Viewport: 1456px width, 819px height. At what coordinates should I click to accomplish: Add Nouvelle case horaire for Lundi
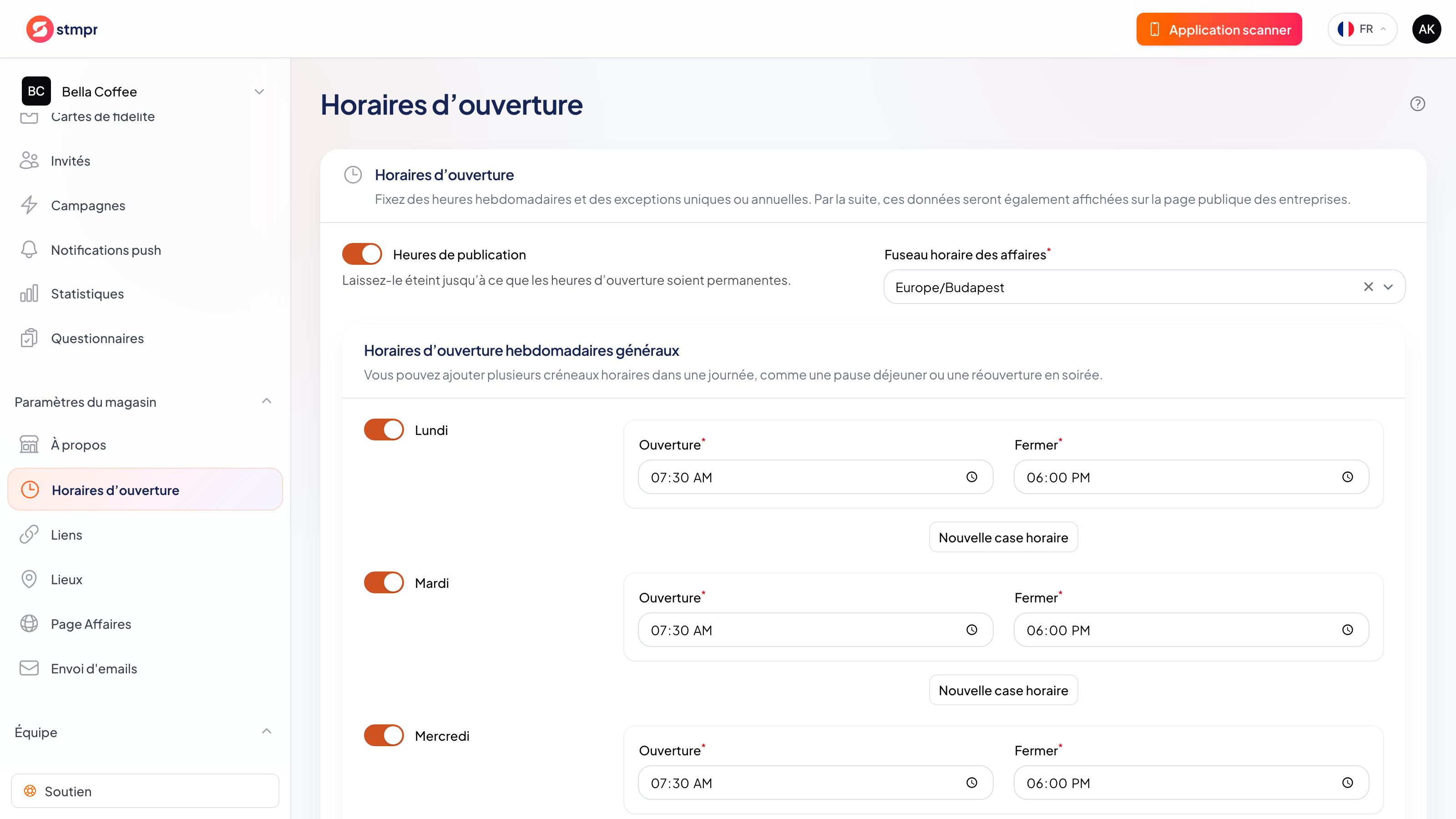1003,537
